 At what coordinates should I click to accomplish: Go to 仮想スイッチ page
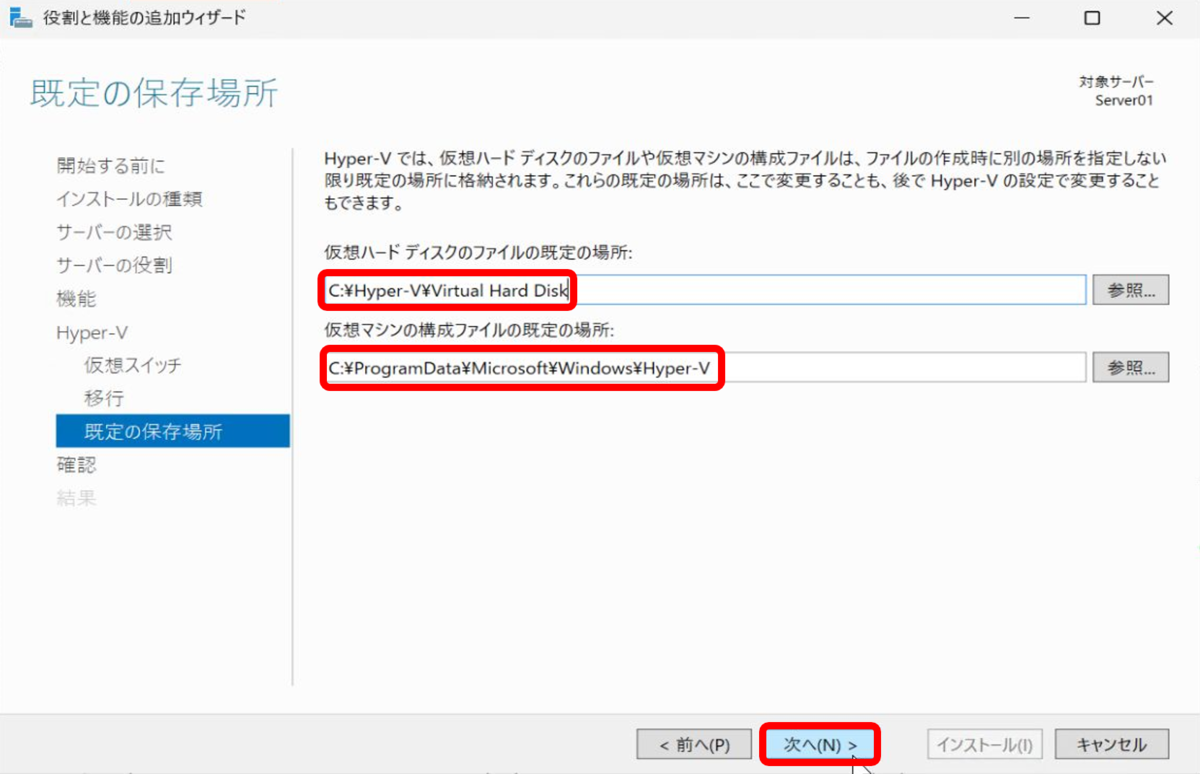coord(133,365)
